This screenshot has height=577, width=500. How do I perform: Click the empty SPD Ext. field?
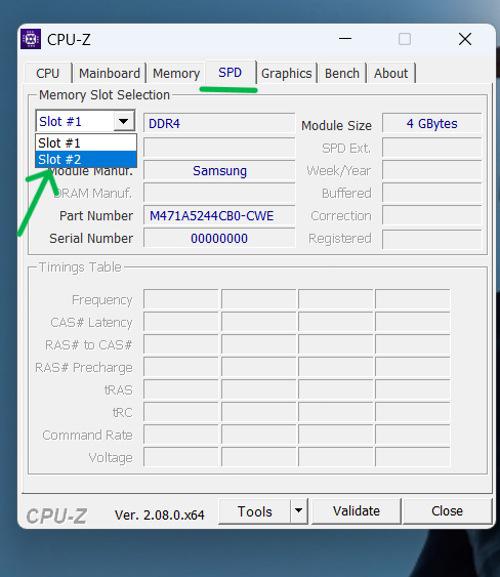click(x=432, y=147)
